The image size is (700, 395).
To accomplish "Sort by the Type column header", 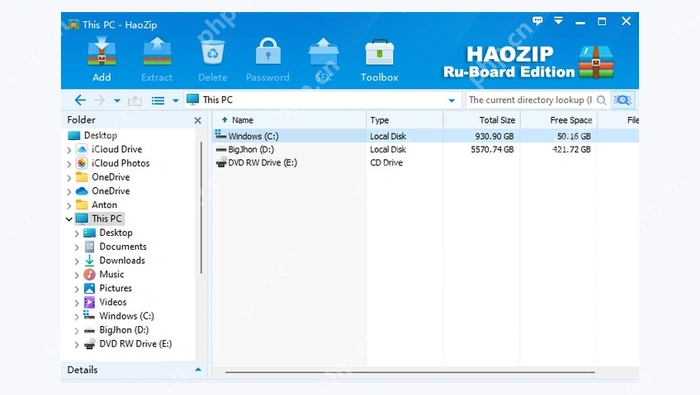I will pos(404,120).
